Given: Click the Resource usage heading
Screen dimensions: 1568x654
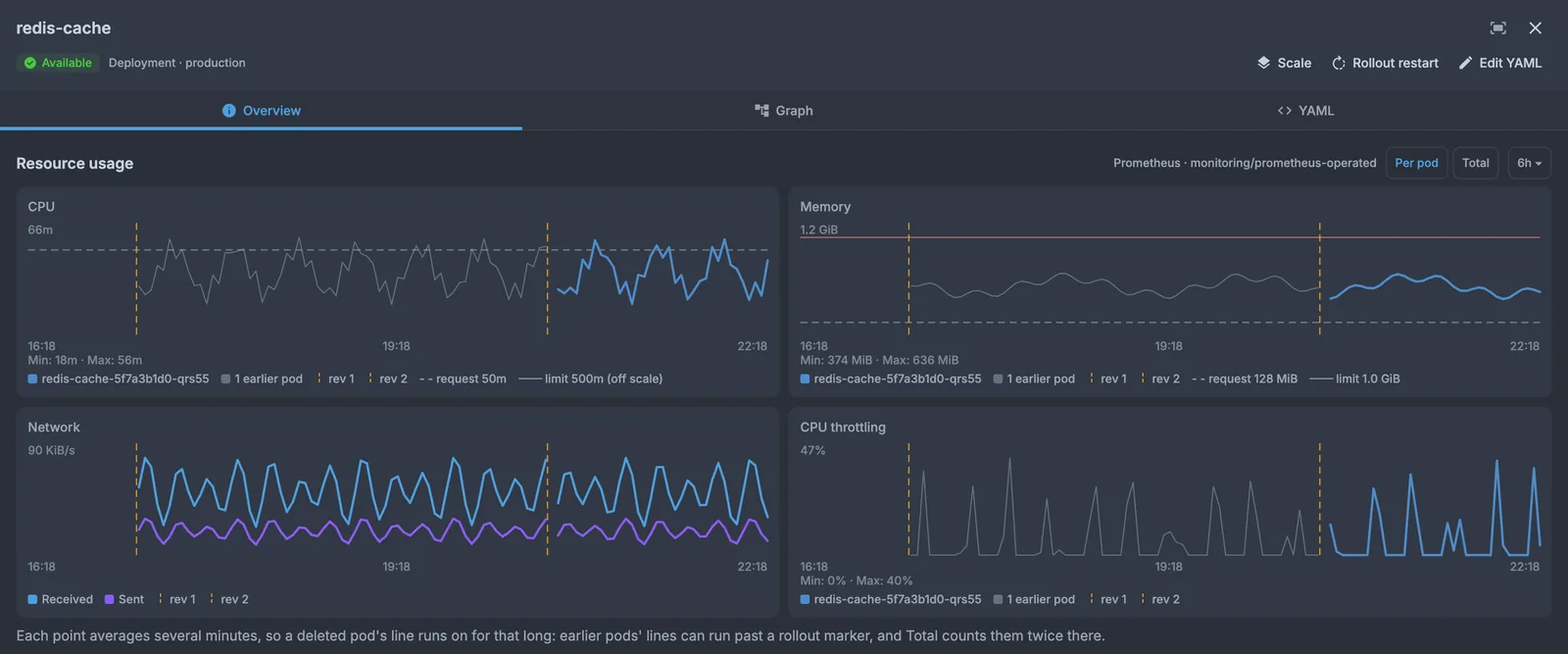Looking at the screenshot, I should click(x=74, y=164).
